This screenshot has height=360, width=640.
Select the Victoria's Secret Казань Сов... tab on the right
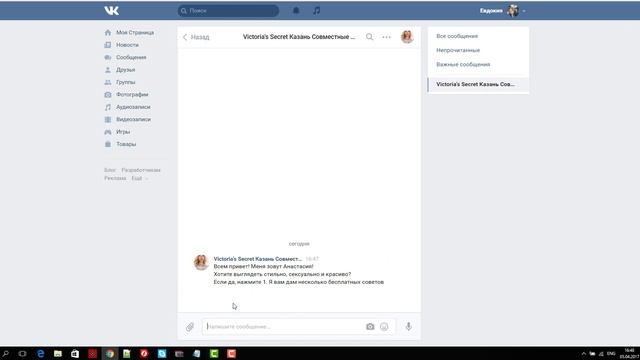(478, 84)
